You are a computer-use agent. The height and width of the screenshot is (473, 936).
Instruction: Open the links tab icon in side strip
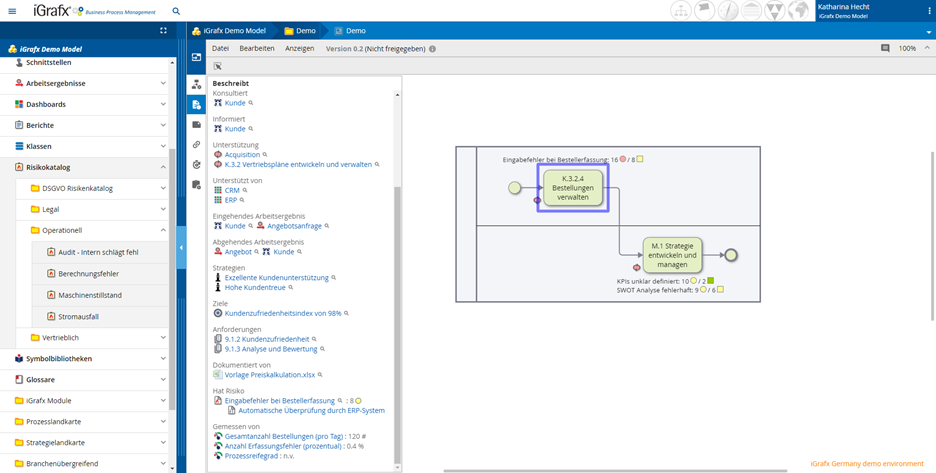click(x=196, y=145)
